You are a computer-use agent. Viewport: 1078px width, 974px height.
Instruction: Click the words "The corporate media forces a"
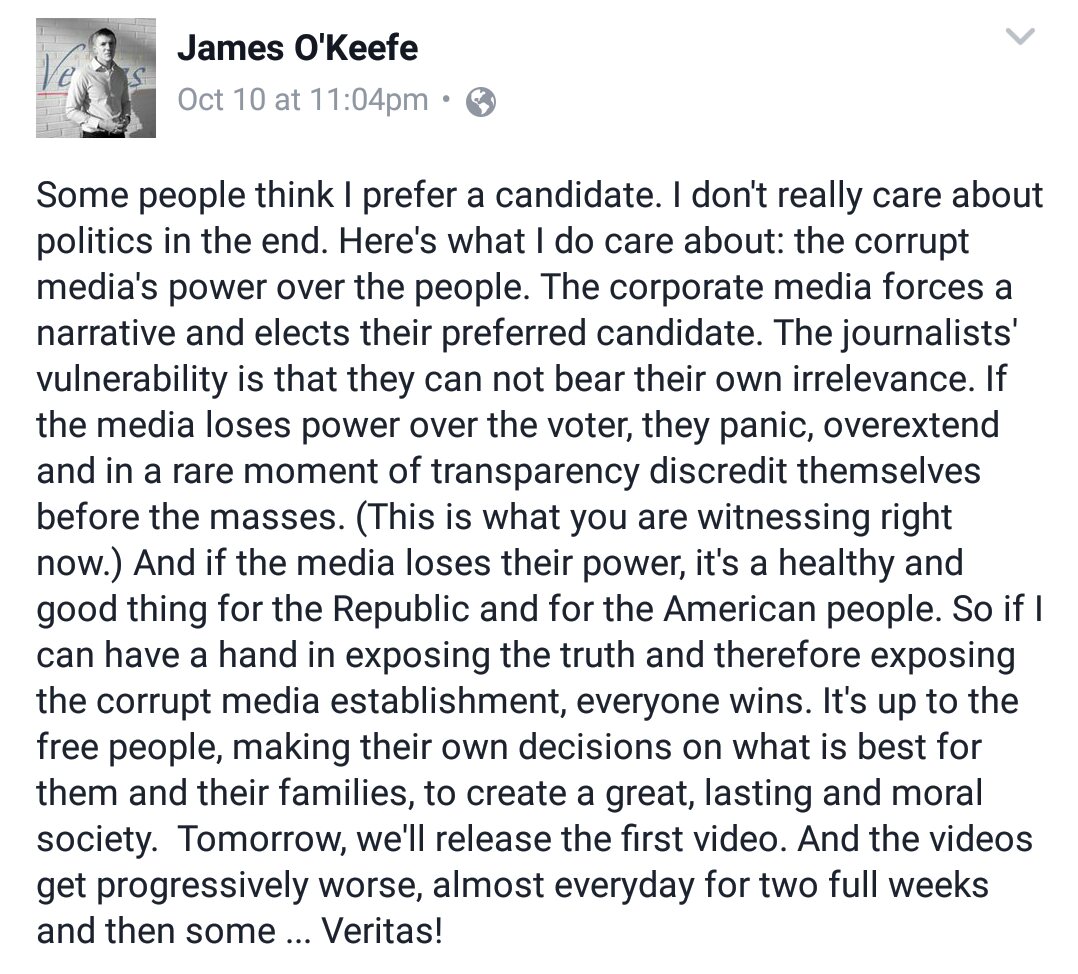pyautogui.click(x=777, y=288)
